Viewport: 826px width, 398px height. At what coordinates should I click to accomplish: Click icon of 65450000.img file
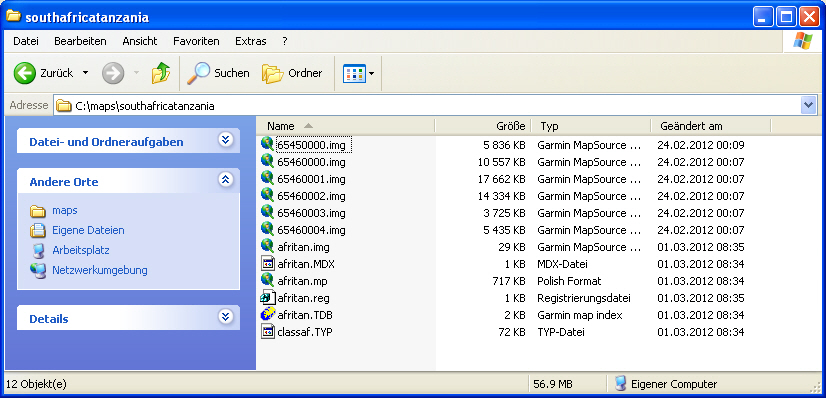(x=268, y=144)
